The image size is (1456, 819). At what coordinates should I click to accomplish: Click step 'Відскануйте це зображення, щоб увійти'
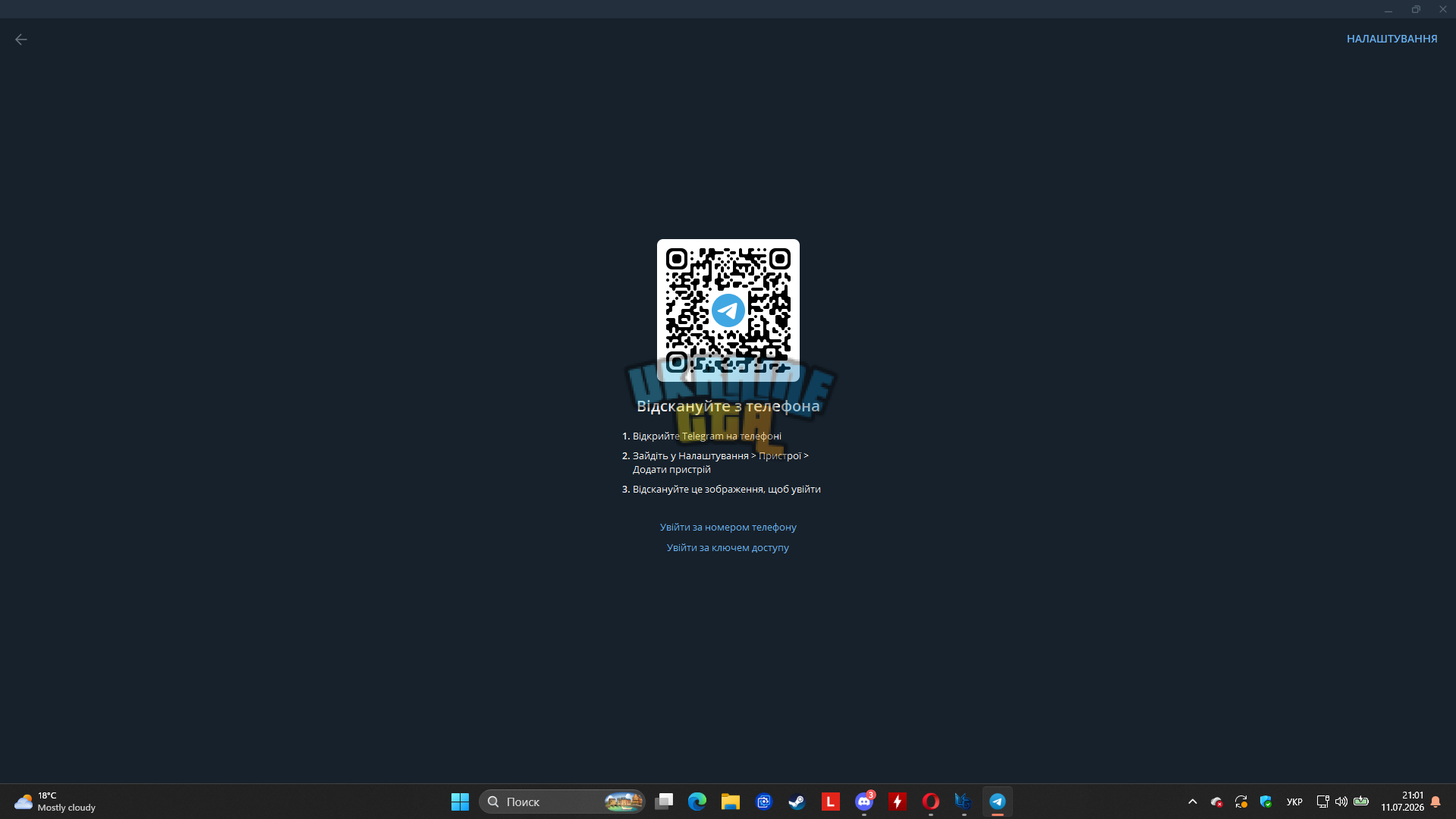tap(726, 489)
